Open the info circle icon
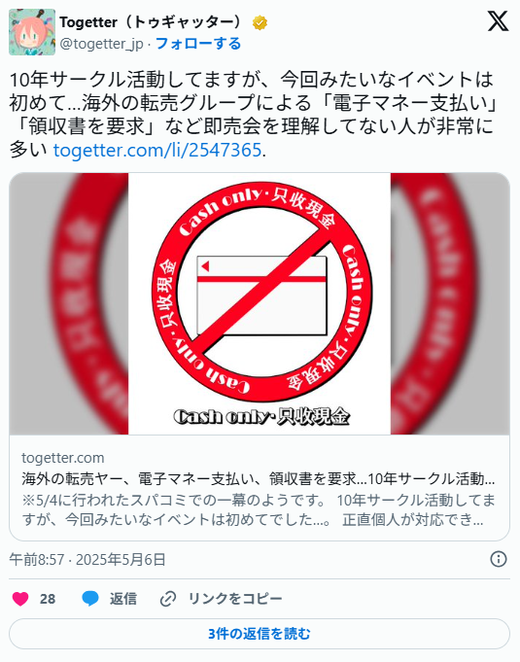 (x=498, y=559)
